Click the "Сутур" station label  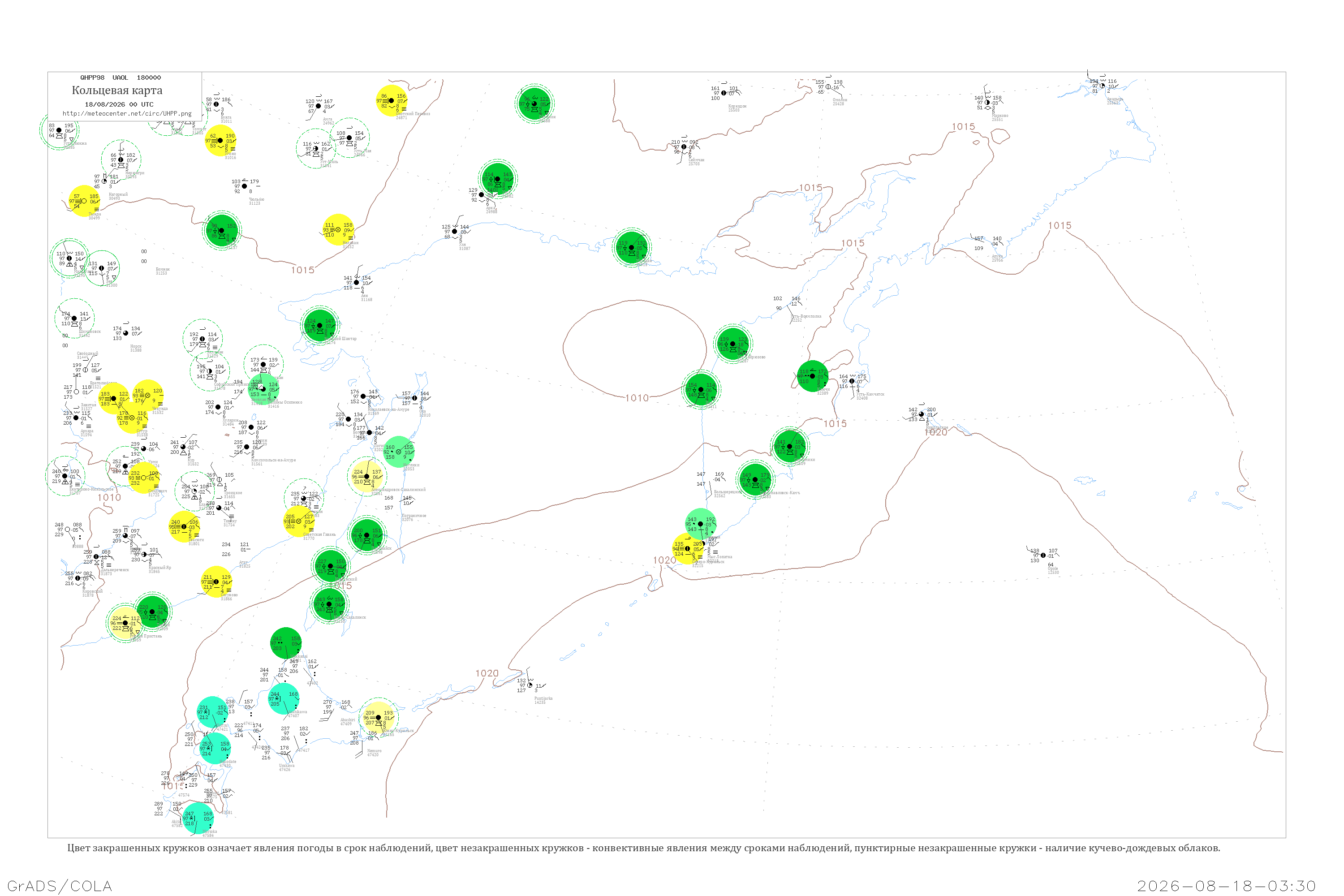click(x=142, y=431)
